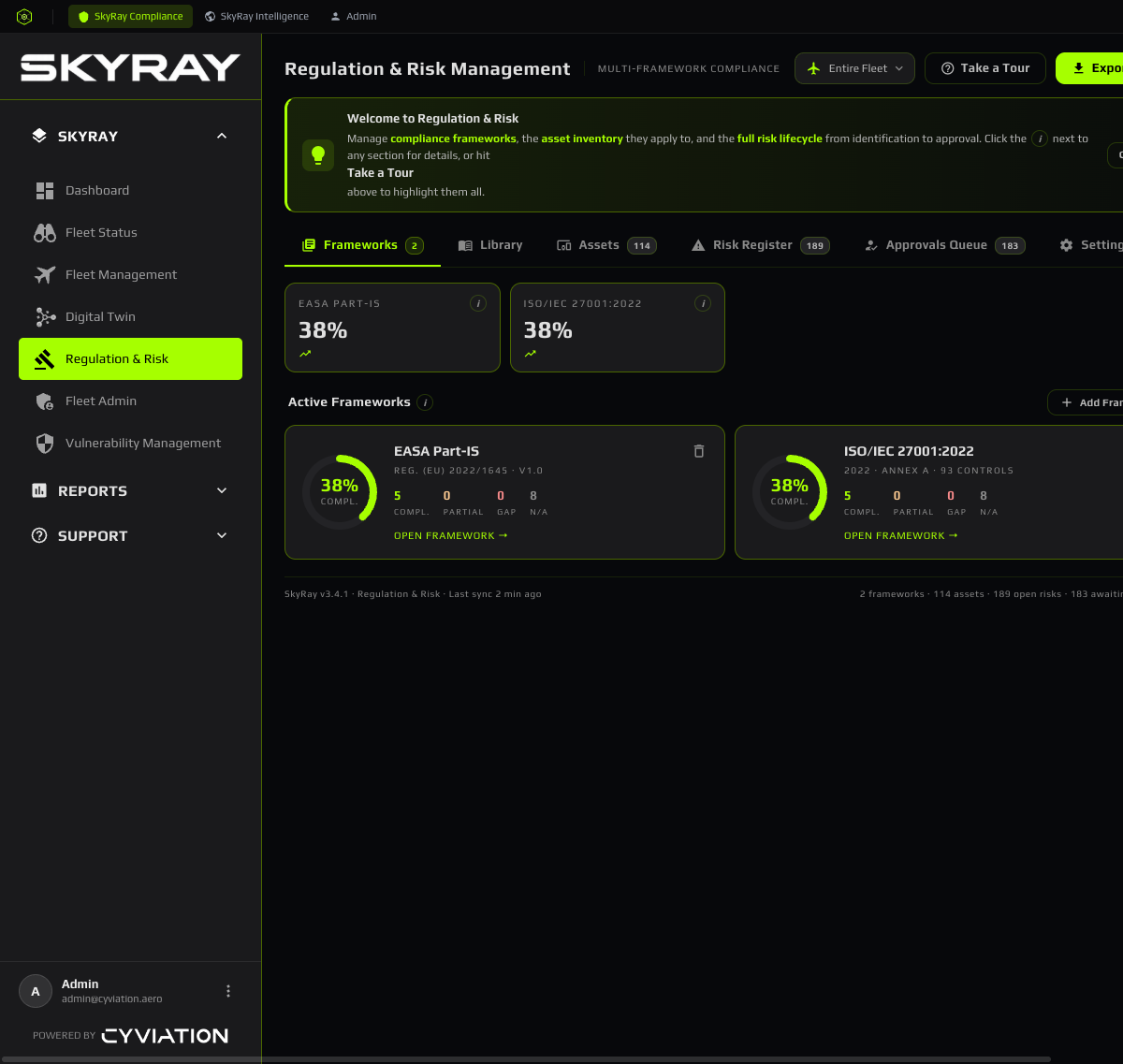This screenshot has height=1064, width=1123.
Task: Click the 'Last sync 2 min ago' footer text
Action: (x=495, y=594)
